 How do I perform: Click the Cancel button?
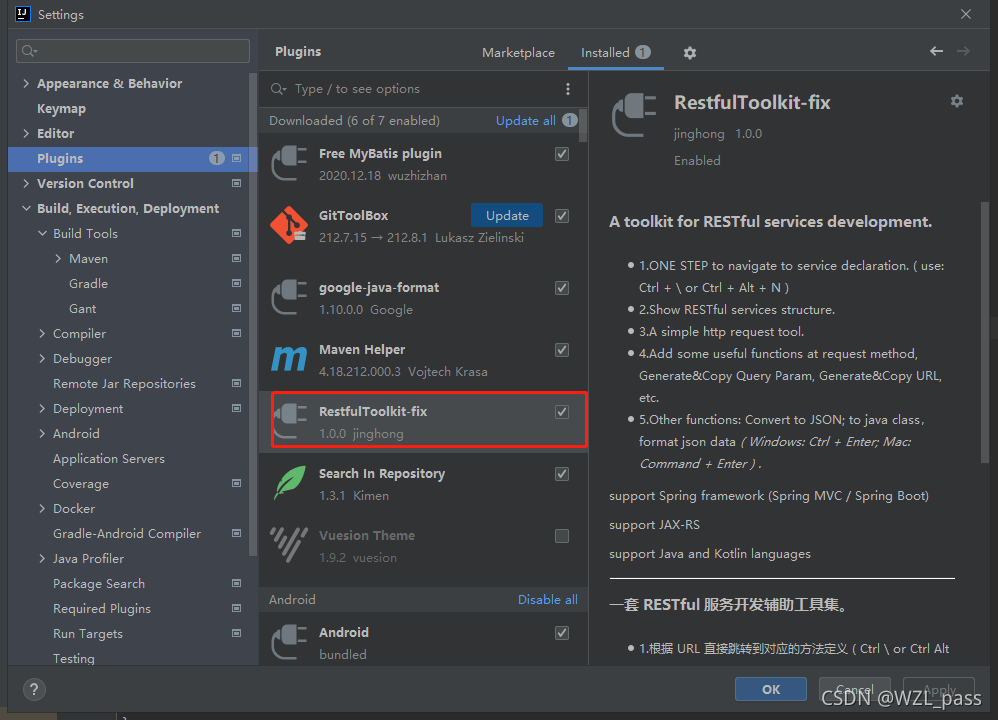pyautogui.click(x=855, y=689)
